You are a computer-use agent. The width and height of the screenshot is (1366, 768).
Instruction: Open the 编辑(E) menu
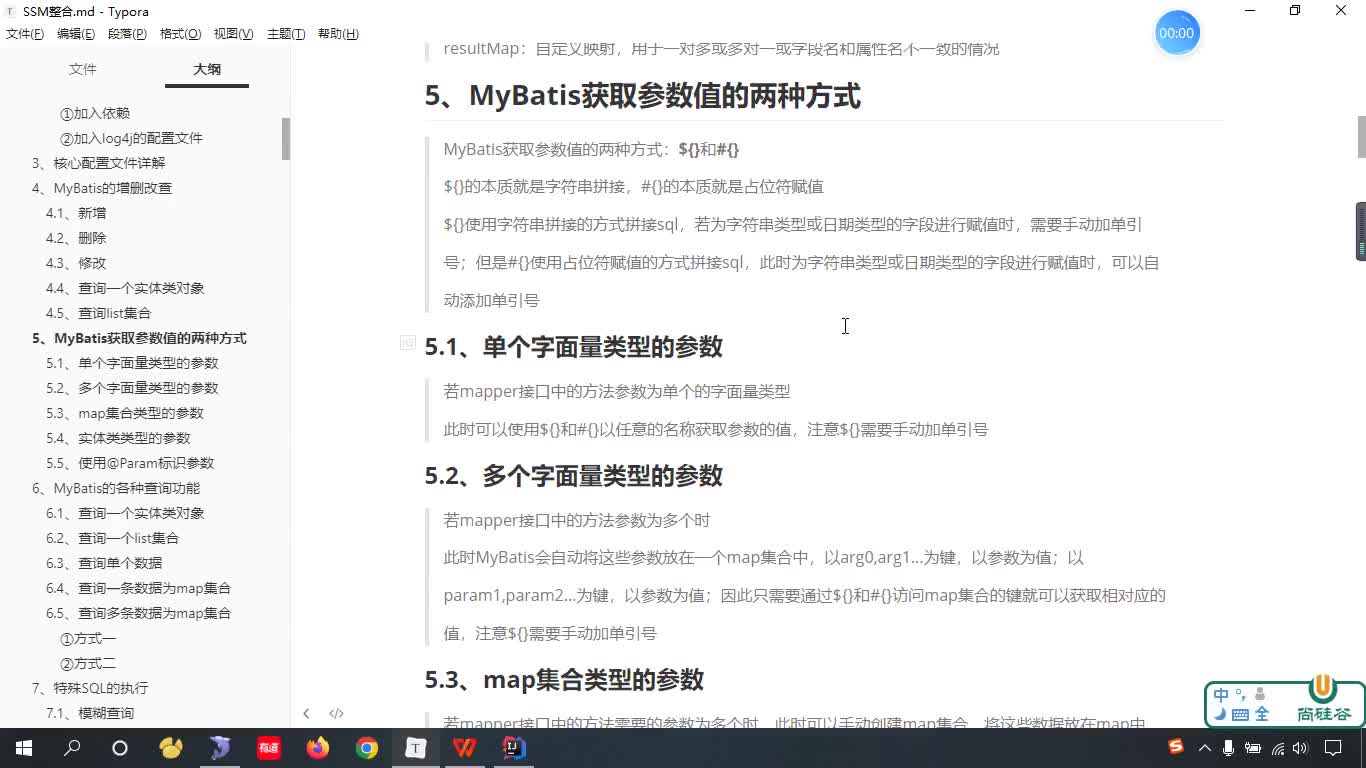[x=76, y=34]
